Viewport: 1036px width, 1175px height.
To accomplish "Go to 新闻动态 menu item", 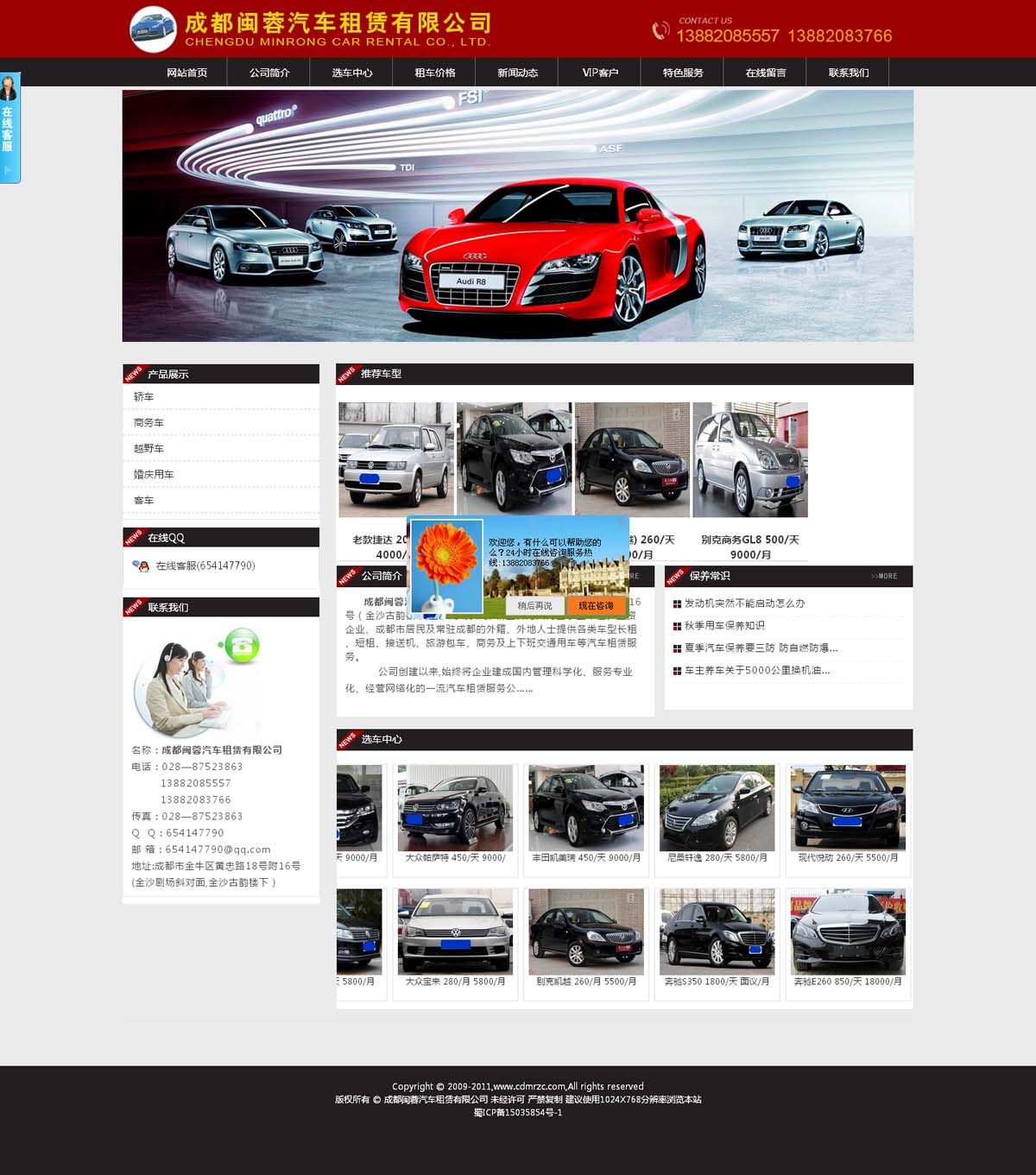I will click(517, 73).
